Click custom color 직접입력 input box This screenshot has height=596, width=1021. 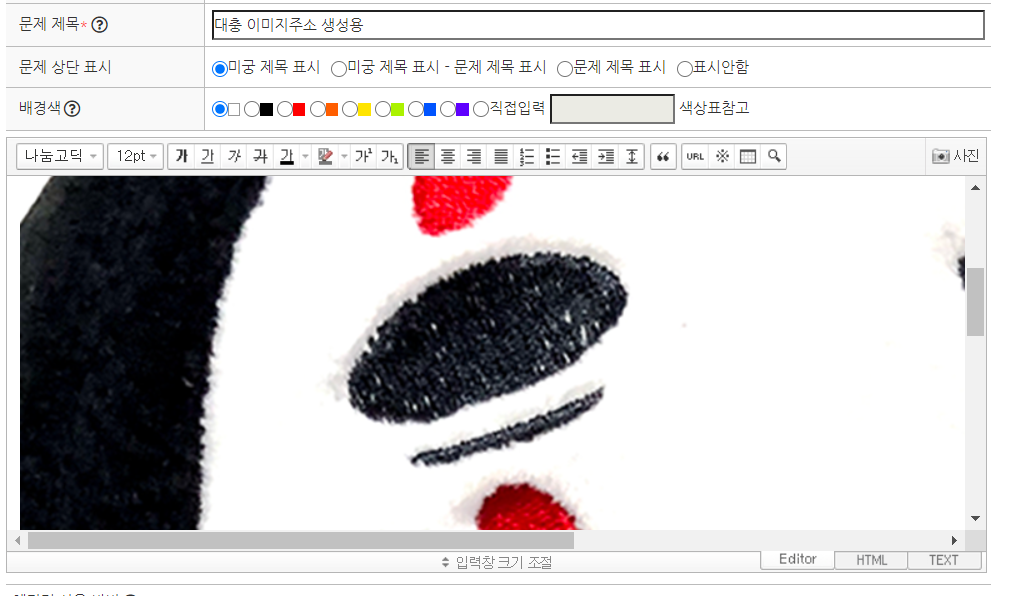[612, 109]
